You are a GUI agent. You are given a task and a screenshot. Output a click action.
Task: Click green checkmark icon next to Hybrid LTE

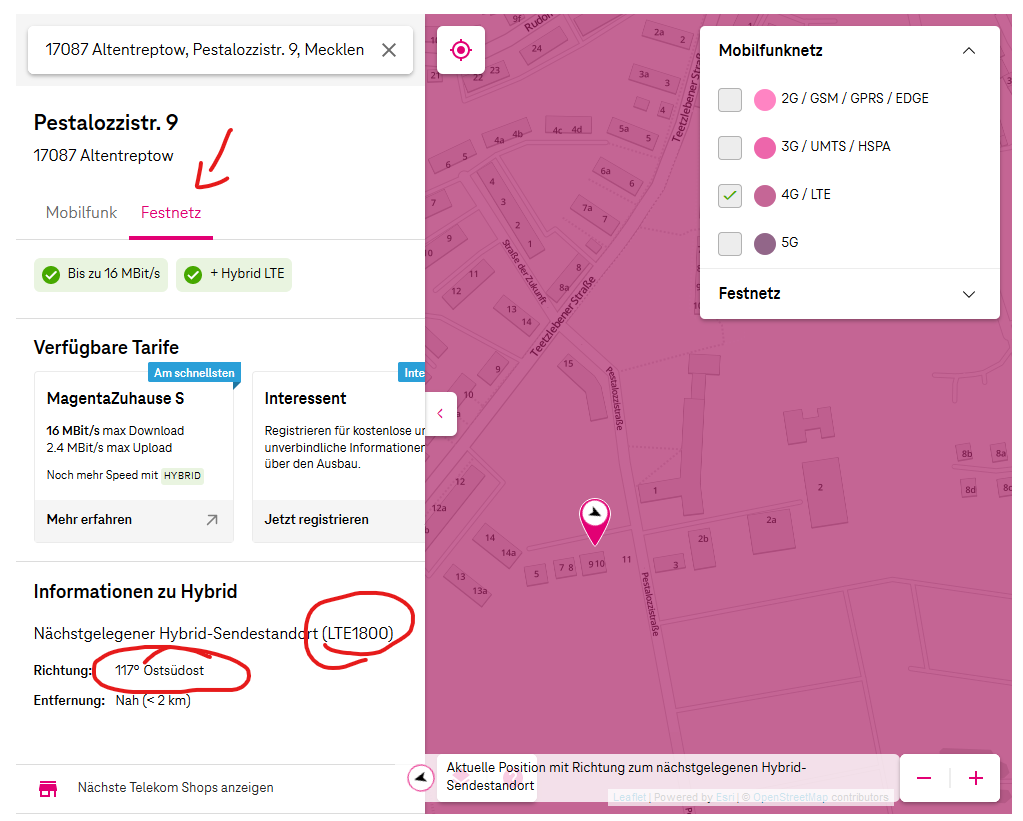pos(192,275)
